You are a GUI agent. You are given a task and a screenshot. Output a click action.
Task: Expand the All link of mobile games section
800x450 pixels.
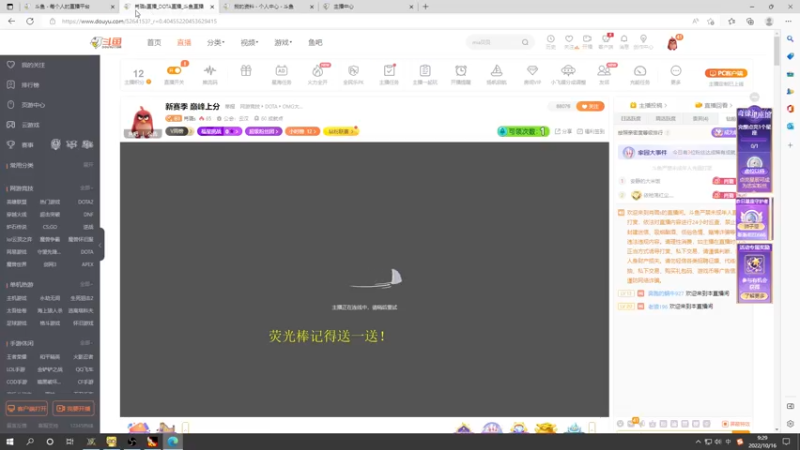click(86, 343)
